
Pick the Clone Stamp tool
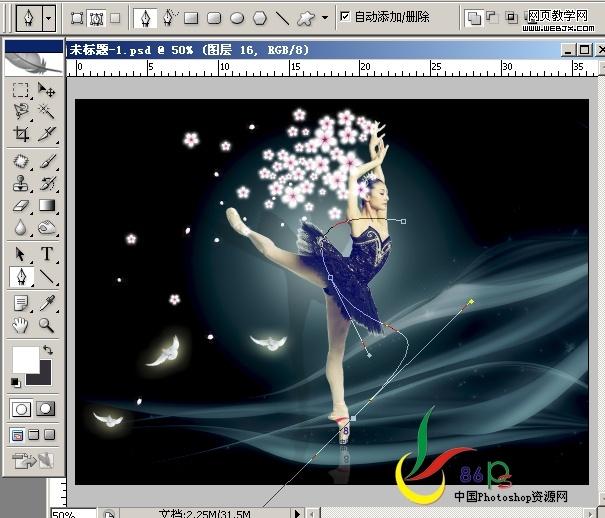pyautogui.click(x=21, y=184)
